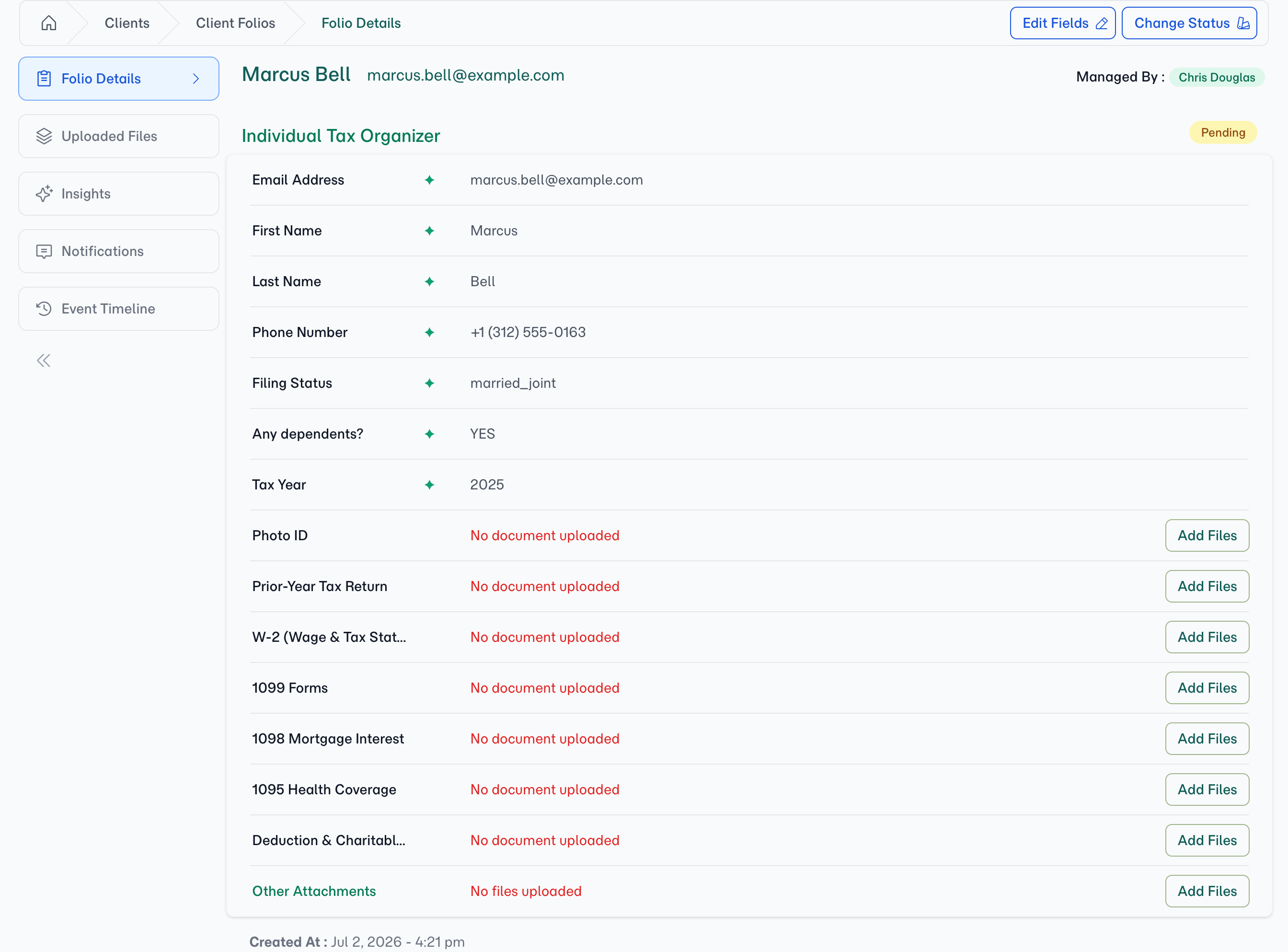
Task: Add Files for 1098 Mortgage Interest
Action: [x=1207, y=739]
